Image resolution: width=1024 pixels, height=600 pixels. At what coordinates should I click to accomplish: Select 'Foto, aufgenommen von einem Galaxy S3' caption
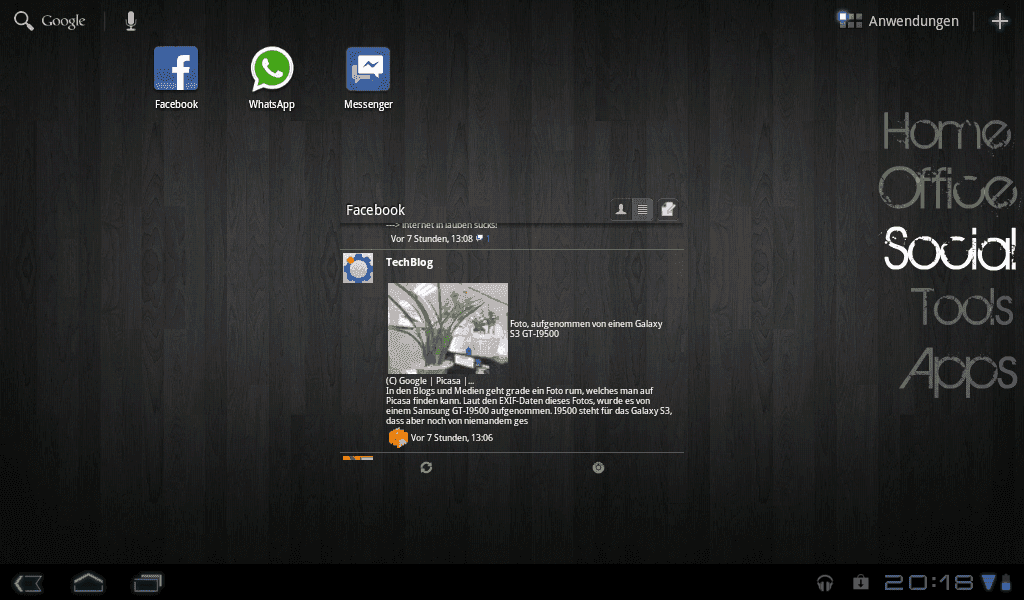586,328
